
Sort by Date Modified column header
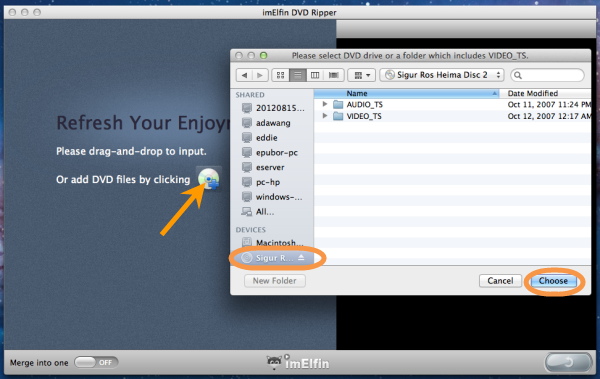[x=545, y=93]
